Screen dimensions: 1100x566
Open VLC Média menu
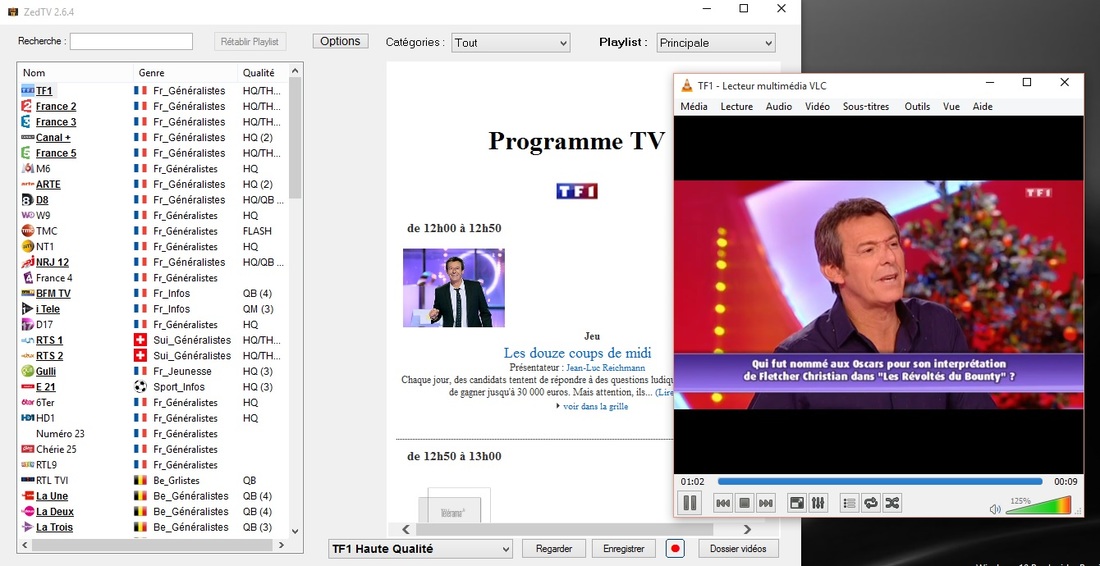coord(694,107)
